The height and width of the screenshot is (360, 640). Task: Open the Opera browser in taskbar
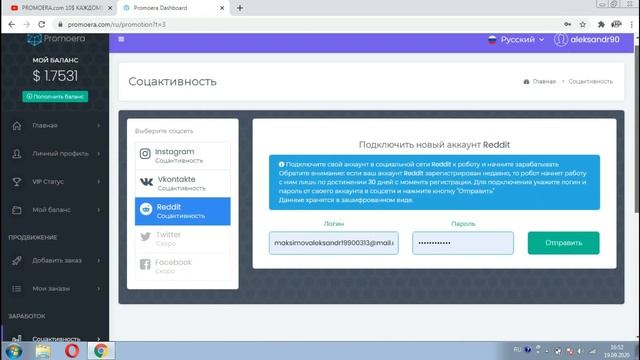coord(72,351)
